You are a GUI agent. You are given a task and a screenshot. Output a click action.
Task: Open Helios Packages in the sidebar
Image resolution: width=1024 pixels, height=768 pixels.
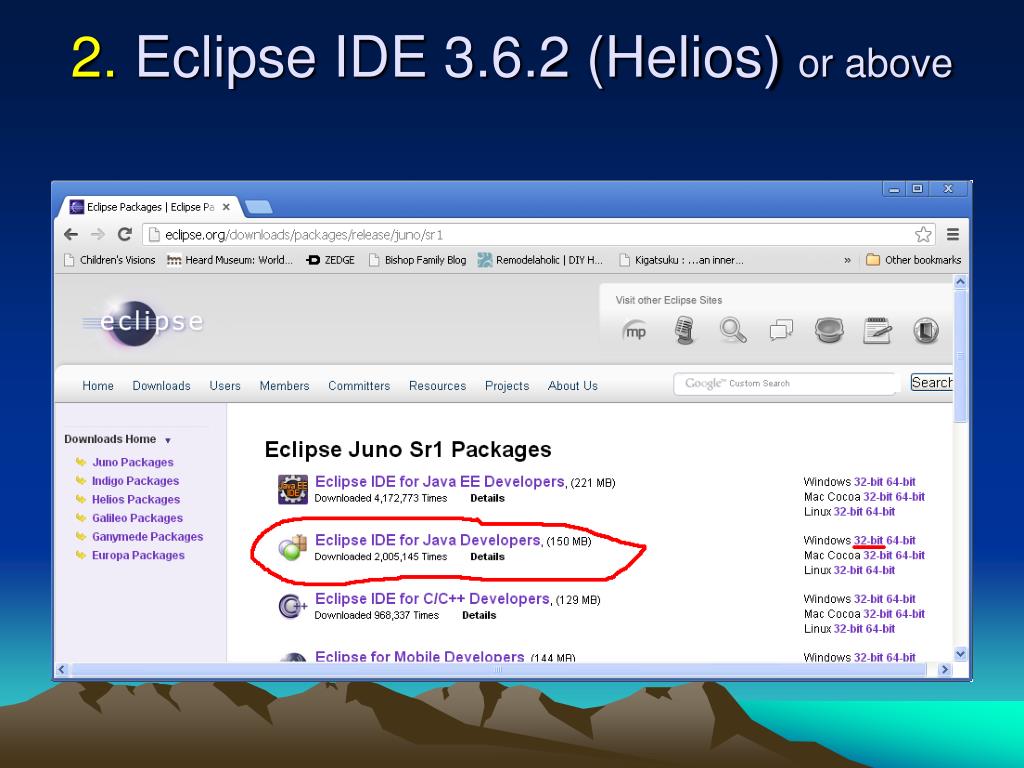[136, 500]
